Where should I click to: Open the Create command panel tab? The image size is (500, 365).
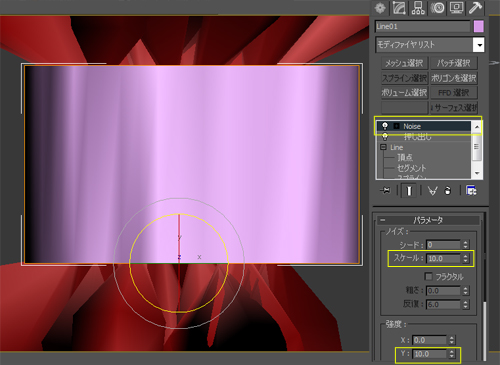[380, 8]
